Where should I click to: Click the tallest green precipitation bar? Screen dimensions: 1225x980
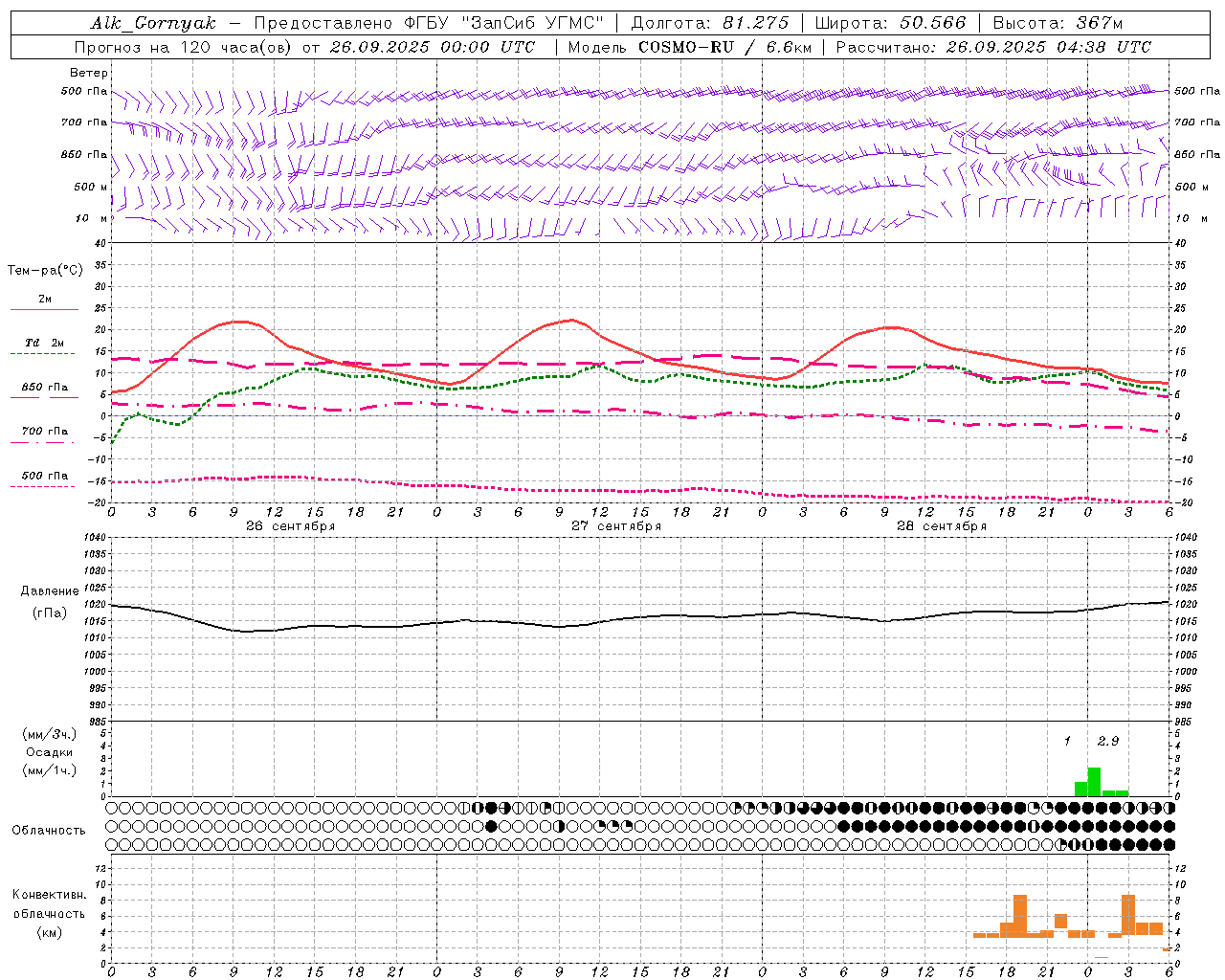click(x=1094, y=782)
